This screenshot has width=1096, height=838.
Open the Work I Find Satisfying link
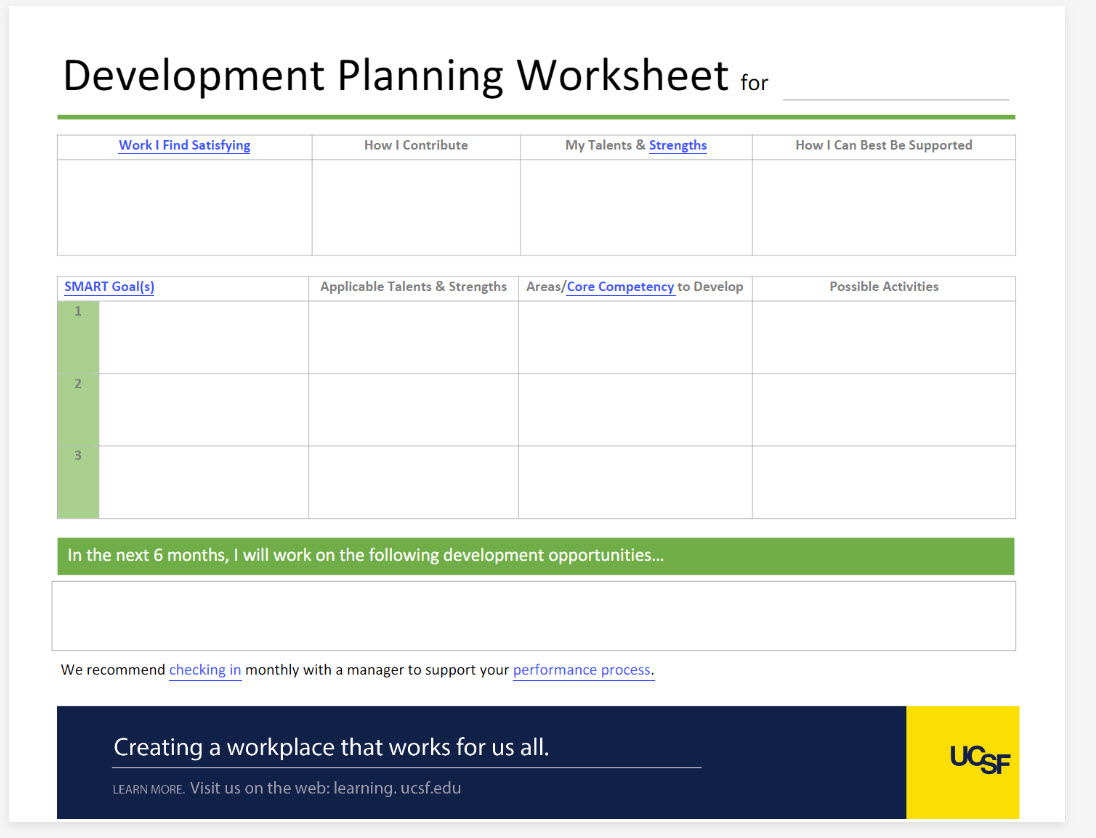click(x=184, y=145)
